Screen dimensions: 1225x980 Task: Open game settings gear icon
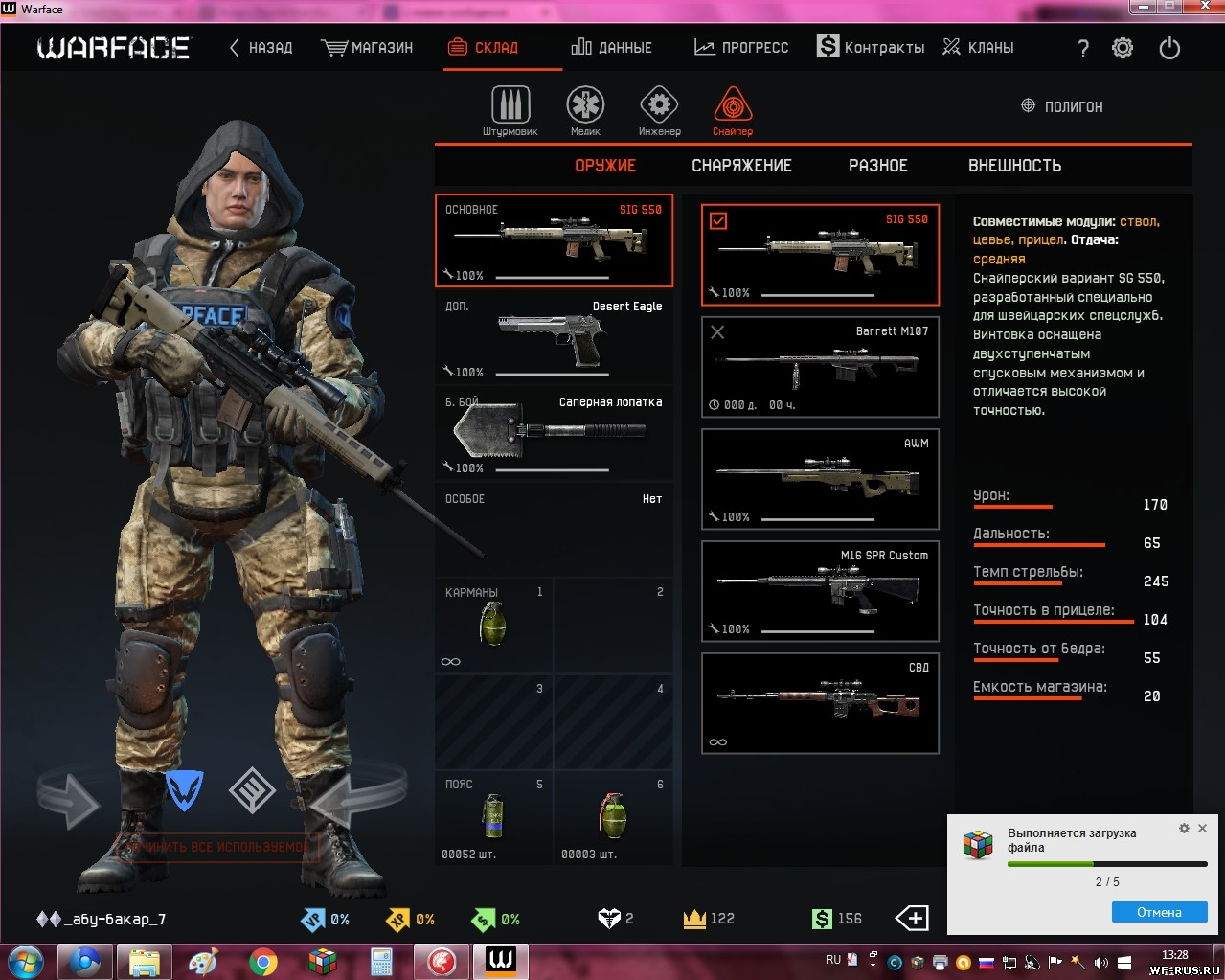click(1123, 48)
